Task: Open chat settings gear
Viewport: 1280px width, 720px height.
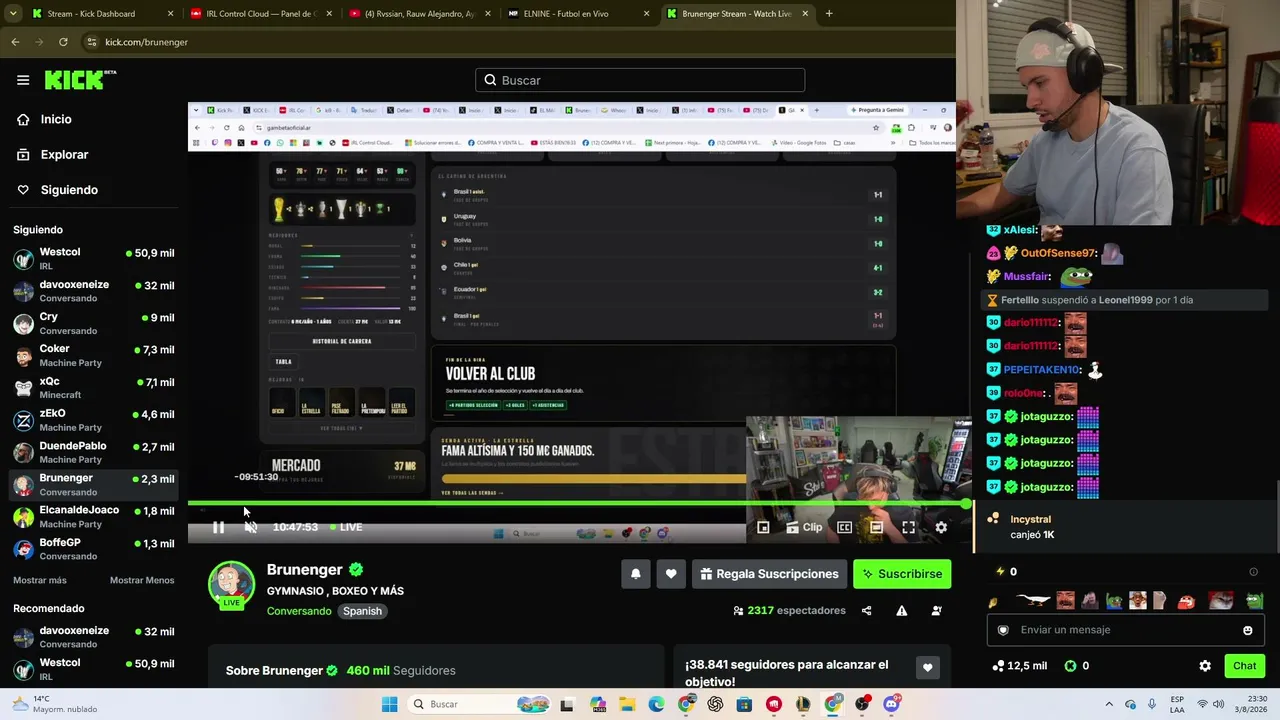Action: pyautogui.click(x=1205, y=666)
